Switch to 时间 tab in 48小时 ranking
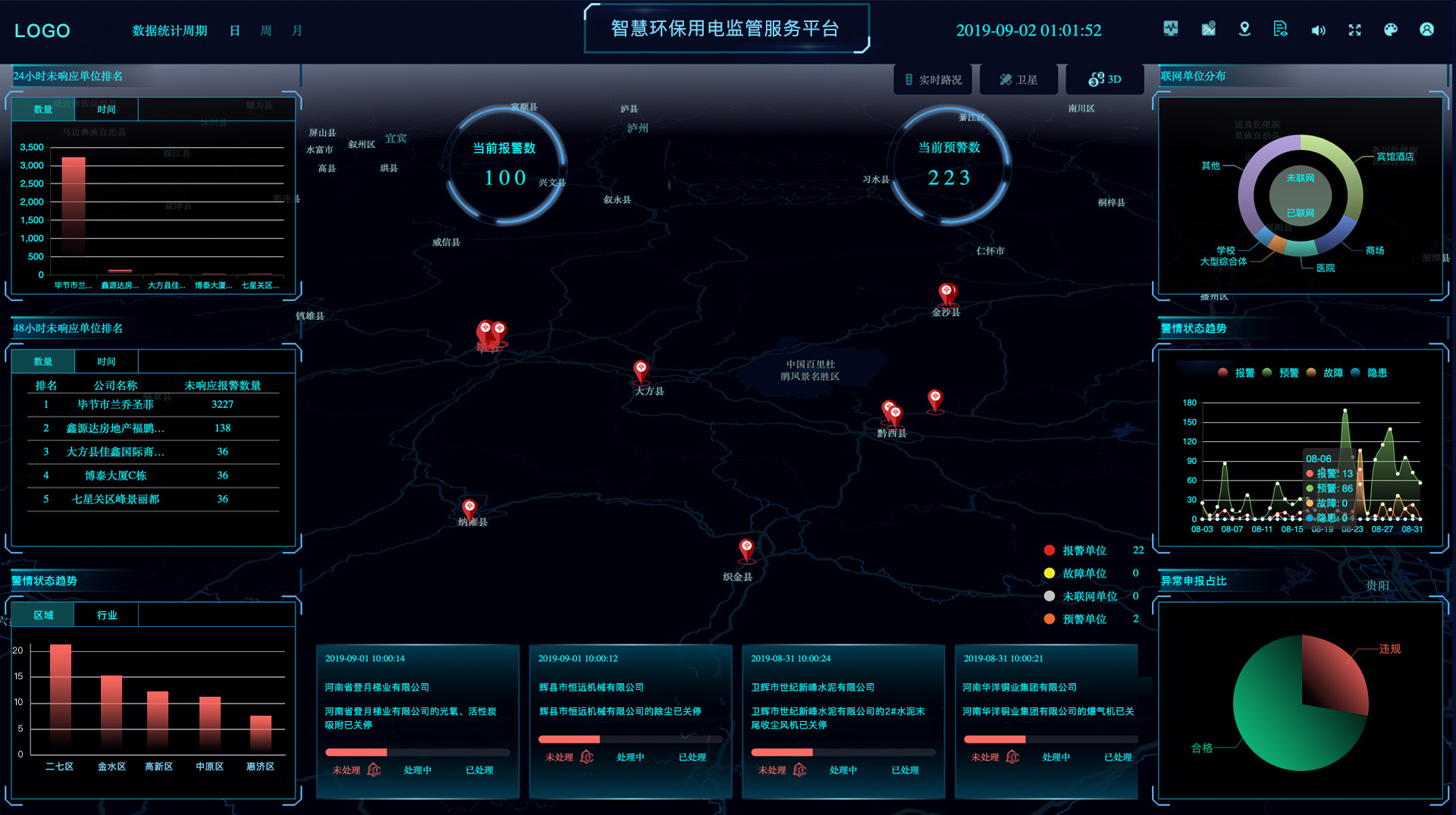This screenshot has height=815, width=1456. [106, 362]
